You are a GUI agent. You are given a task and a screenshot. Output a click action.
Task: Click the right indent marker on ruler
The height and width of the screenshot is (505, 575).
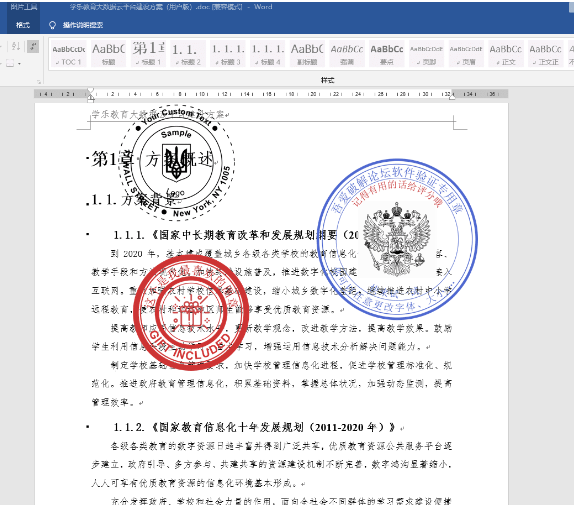(452, 96)
